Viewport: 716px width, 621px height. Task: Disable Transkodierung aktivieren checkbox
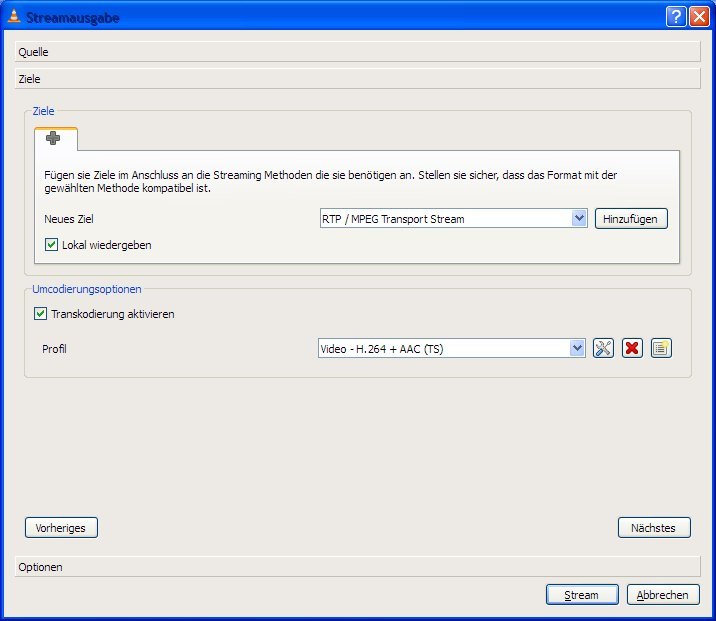point(40,314)
